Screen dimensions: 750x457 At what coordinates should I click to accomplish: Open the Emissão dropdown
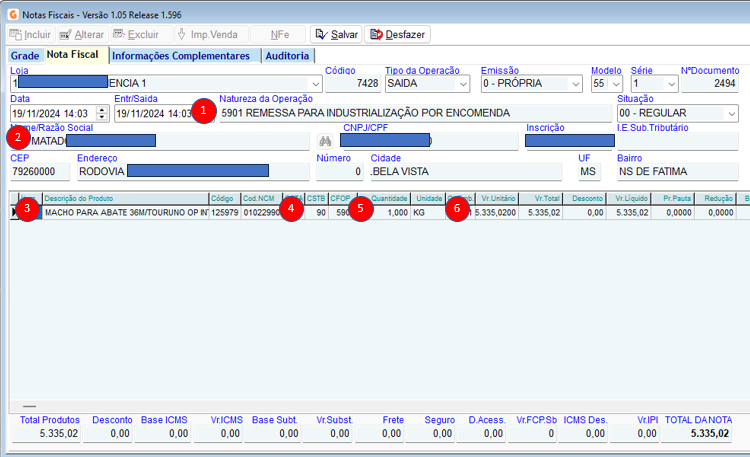click(x=575, y=84)
